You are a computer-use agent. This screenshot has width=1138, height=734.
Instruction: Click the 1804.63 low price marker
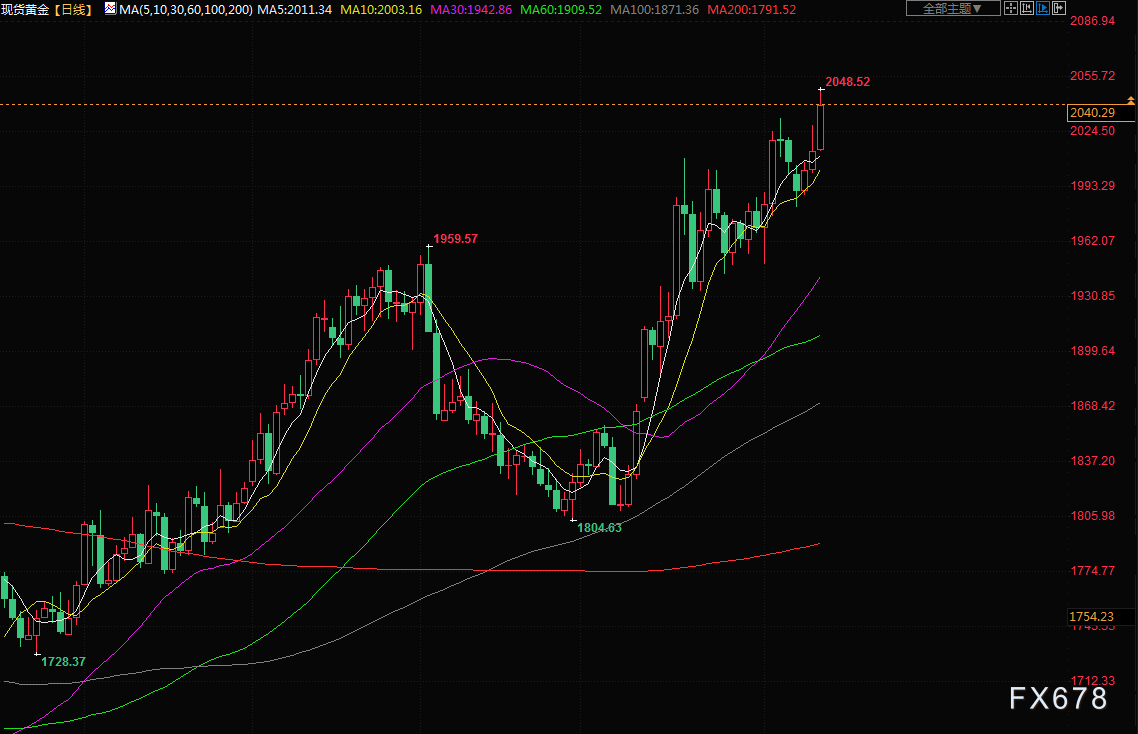599,528
